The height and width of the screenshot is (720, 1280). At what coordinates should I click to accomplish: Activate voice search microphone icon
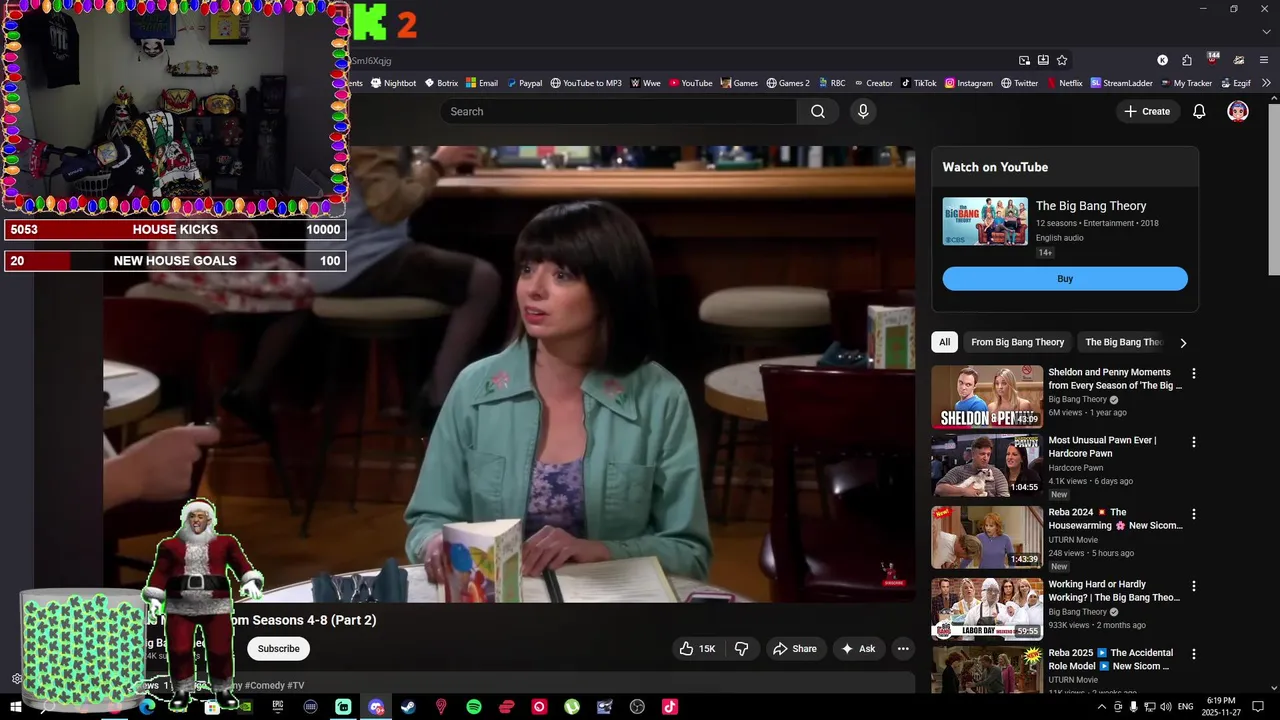(x=863, y=112)
